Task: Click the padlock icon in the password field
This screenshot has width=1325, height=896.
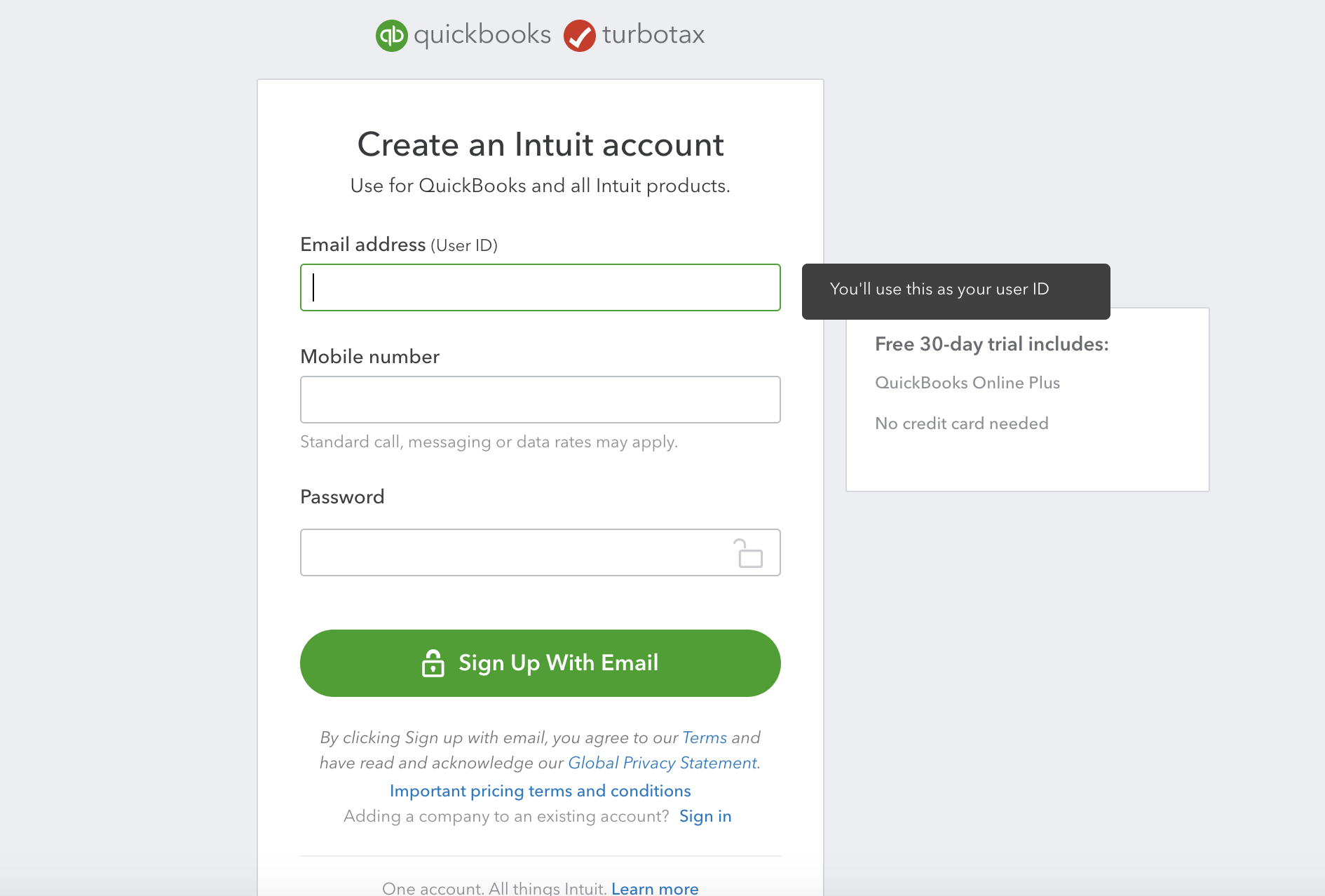Action: (x=748, y=552)
